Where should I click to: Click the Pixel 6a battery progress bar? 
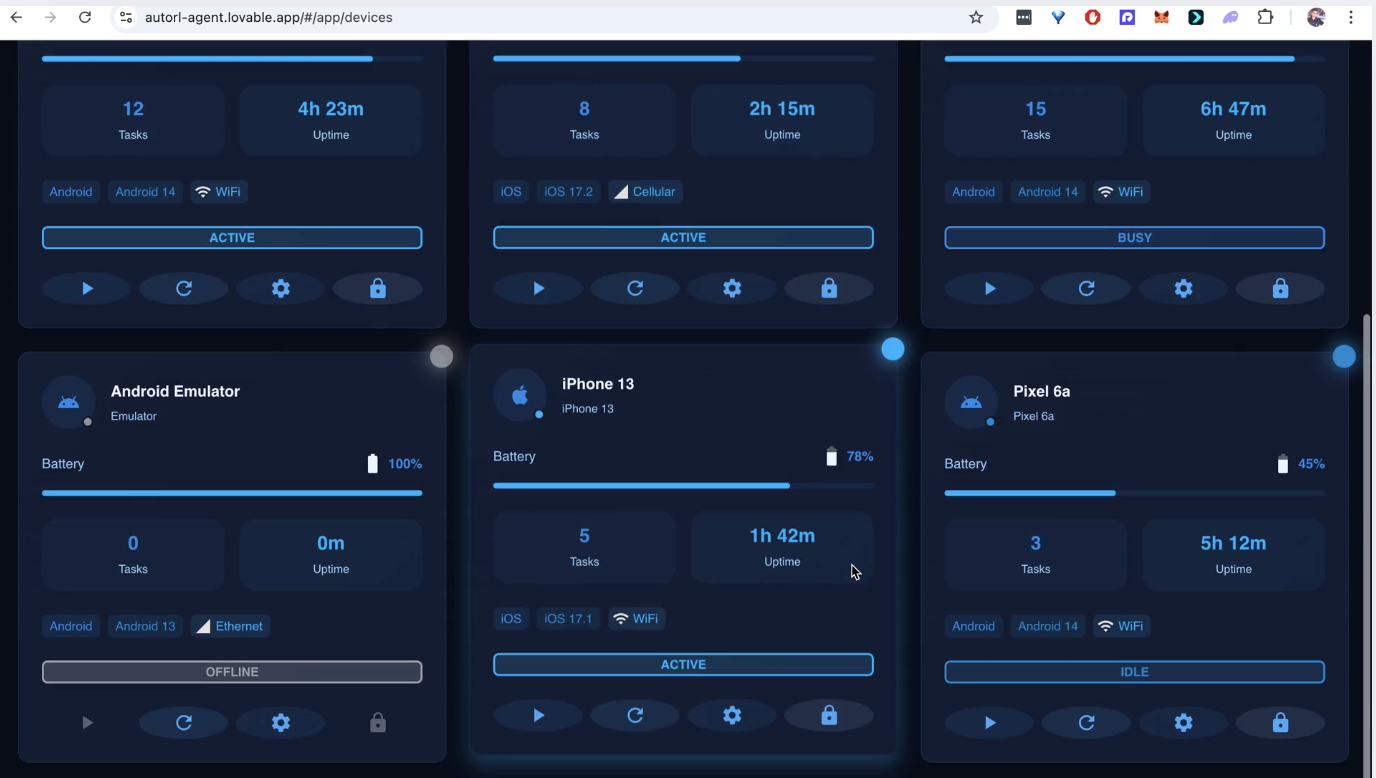tap(1135, 493)
